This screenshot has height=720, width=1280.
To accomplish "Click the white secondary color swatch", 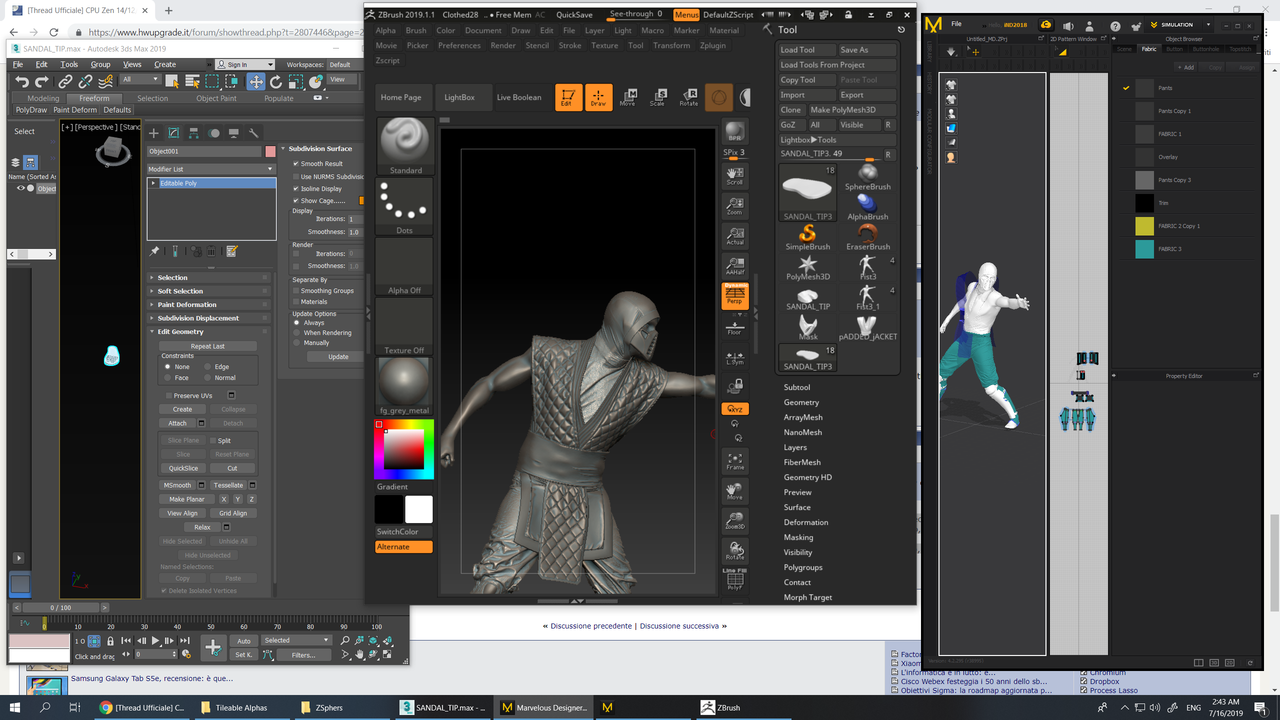I will [419, 509].
